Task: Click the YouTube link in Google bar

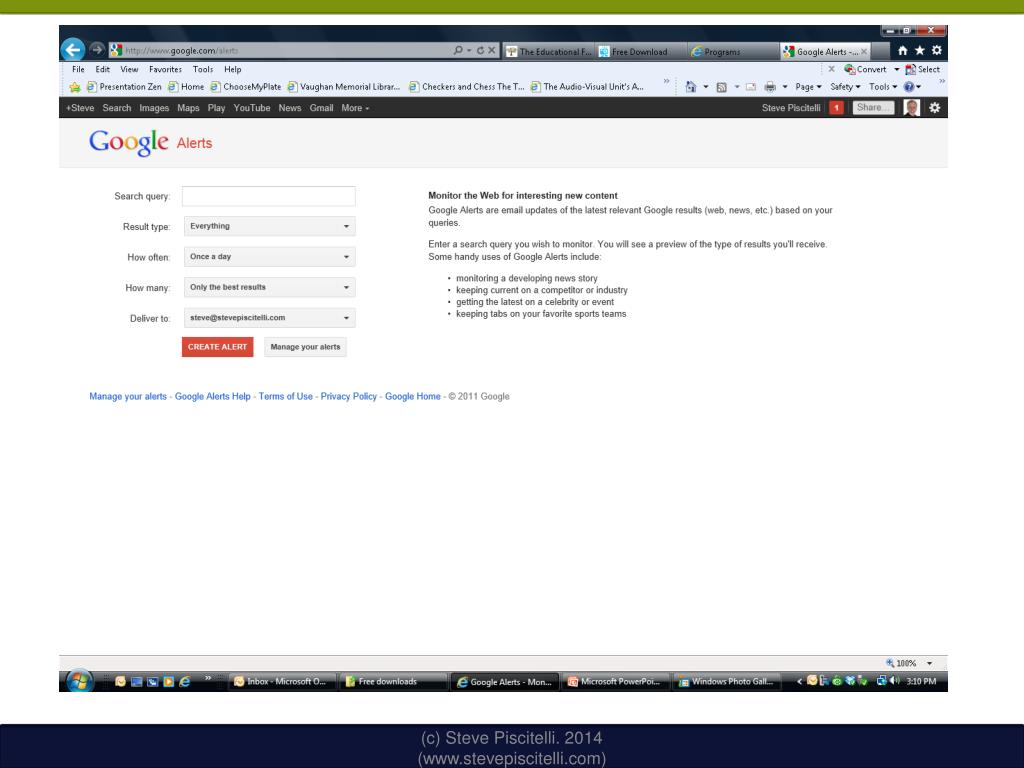Action: (251, 108)
